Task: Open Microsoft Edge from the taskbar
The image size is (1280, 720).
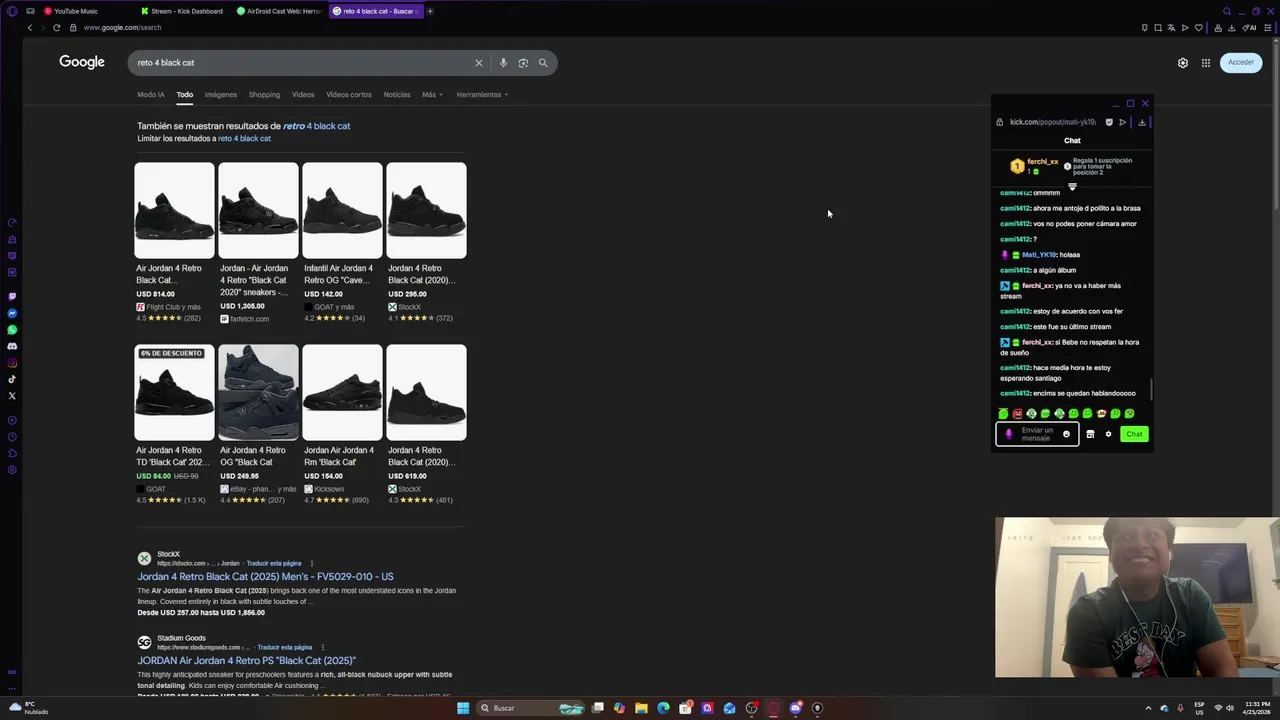Action: coord(663,708)
